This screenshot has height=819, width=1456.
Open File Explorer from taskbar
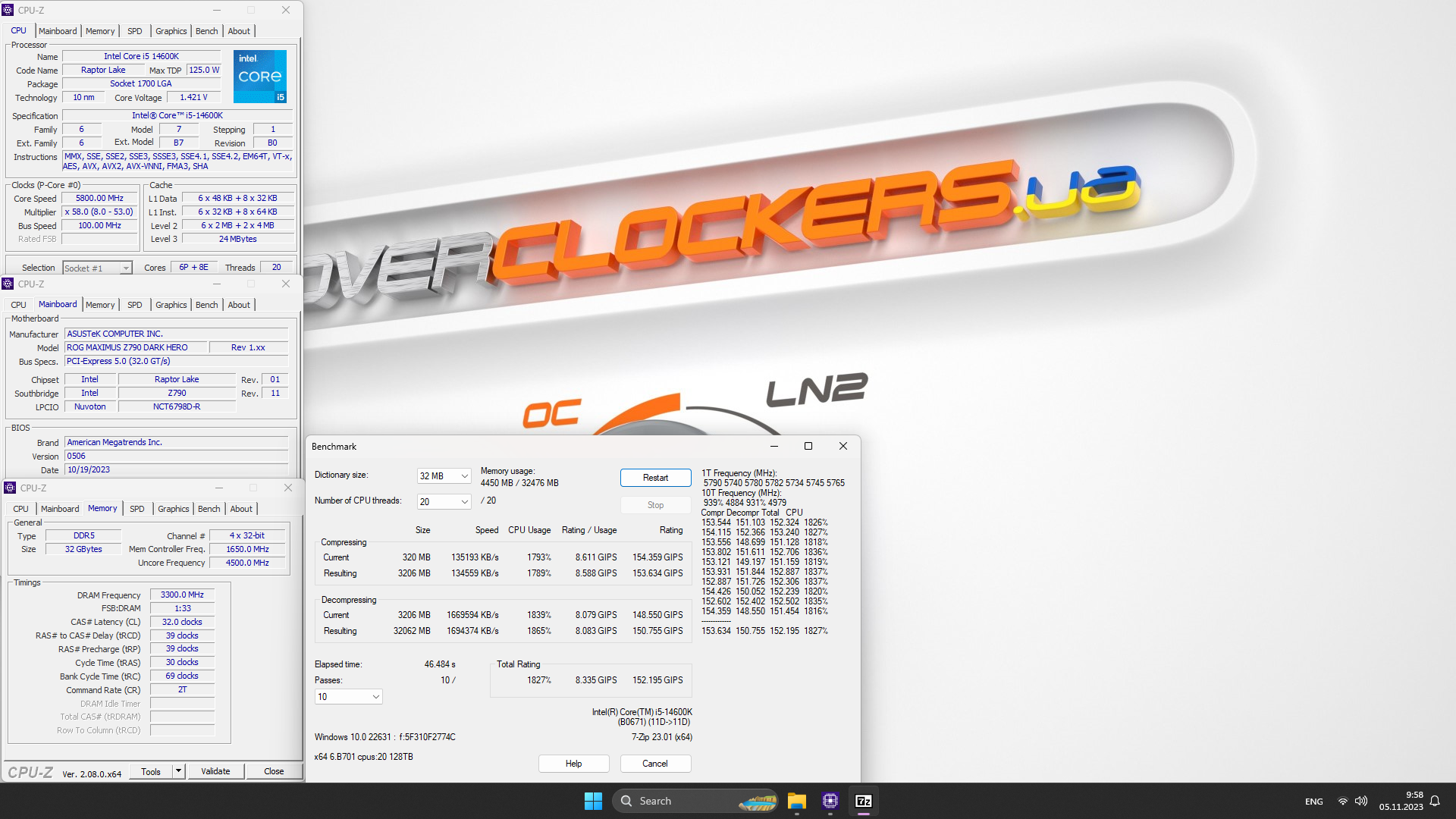pos(796,801)
